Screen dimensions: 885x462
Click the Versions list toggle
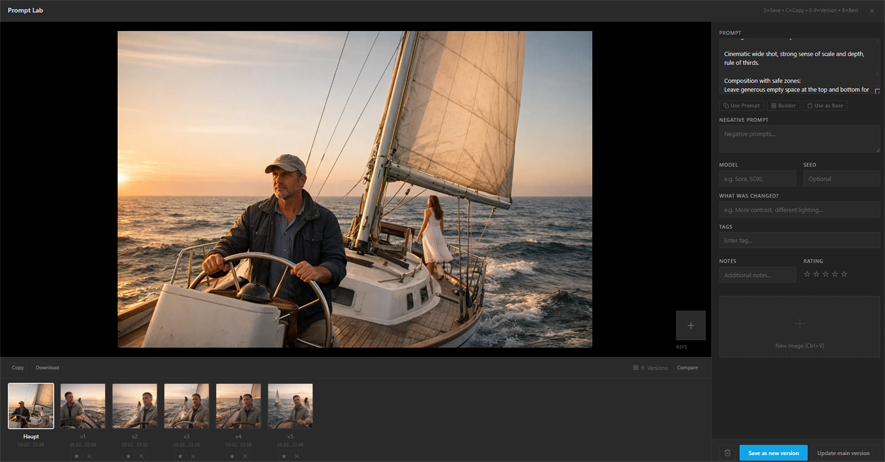[x=651, y=368]
